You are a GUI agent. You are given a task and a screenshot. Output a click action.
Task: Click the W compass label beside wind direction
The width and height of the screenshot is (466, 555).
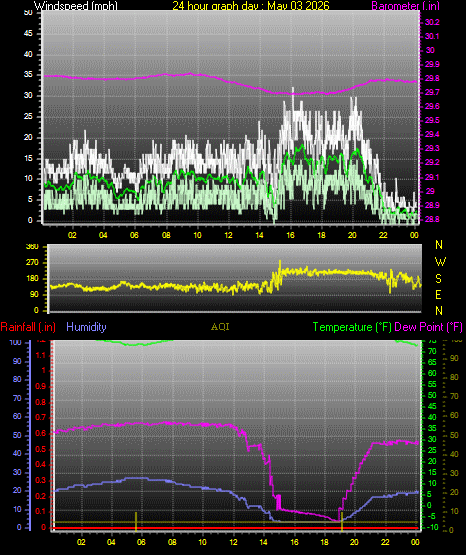coord(440,262)
